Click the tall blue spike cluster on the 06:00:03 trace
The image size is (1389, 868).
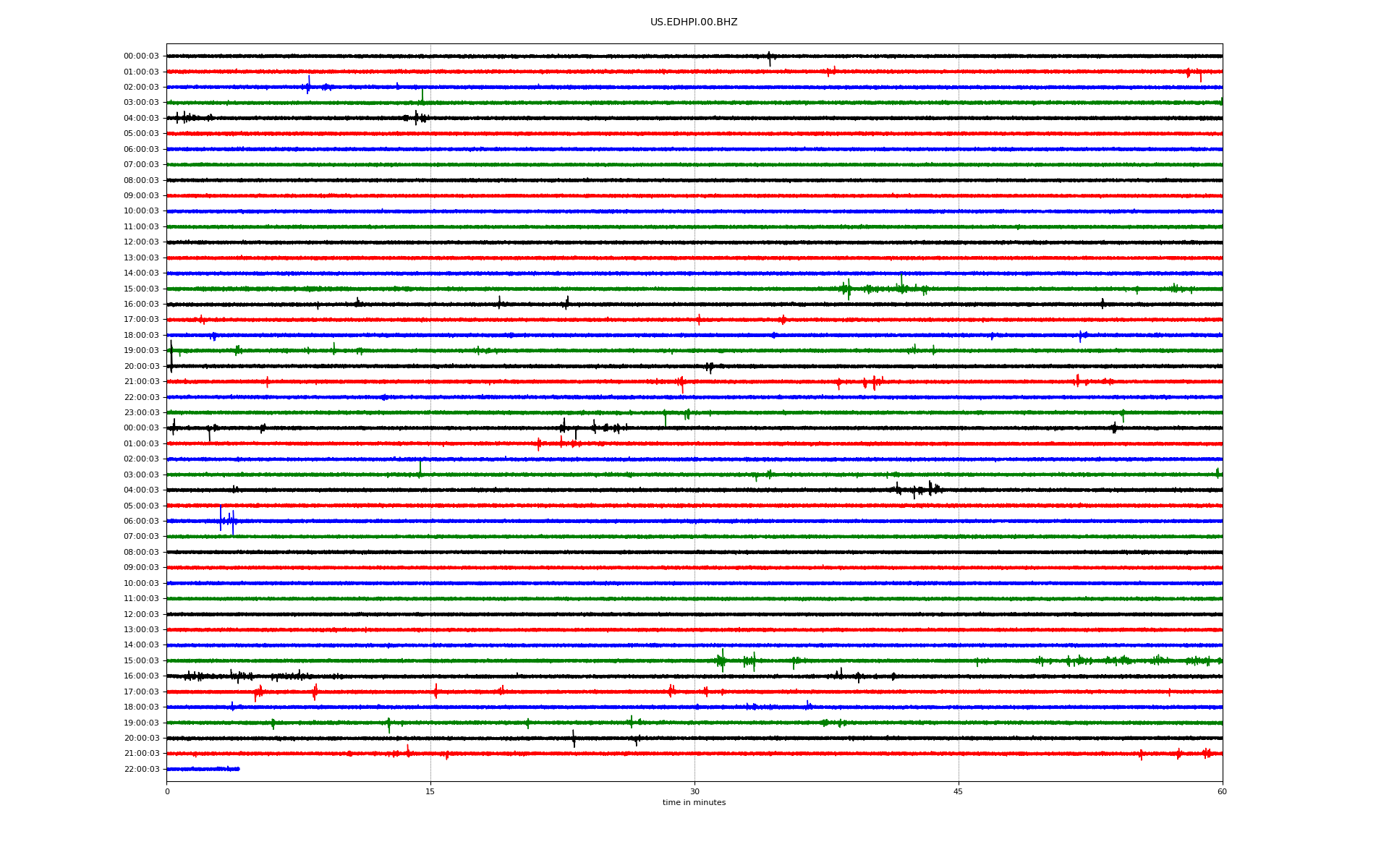point(227,520)
